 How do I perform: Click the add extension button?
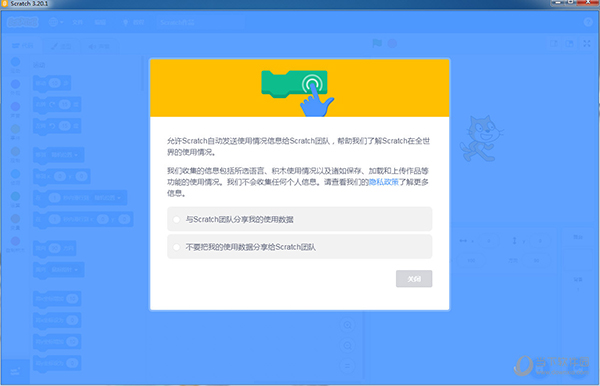click(x=15, y=371)
